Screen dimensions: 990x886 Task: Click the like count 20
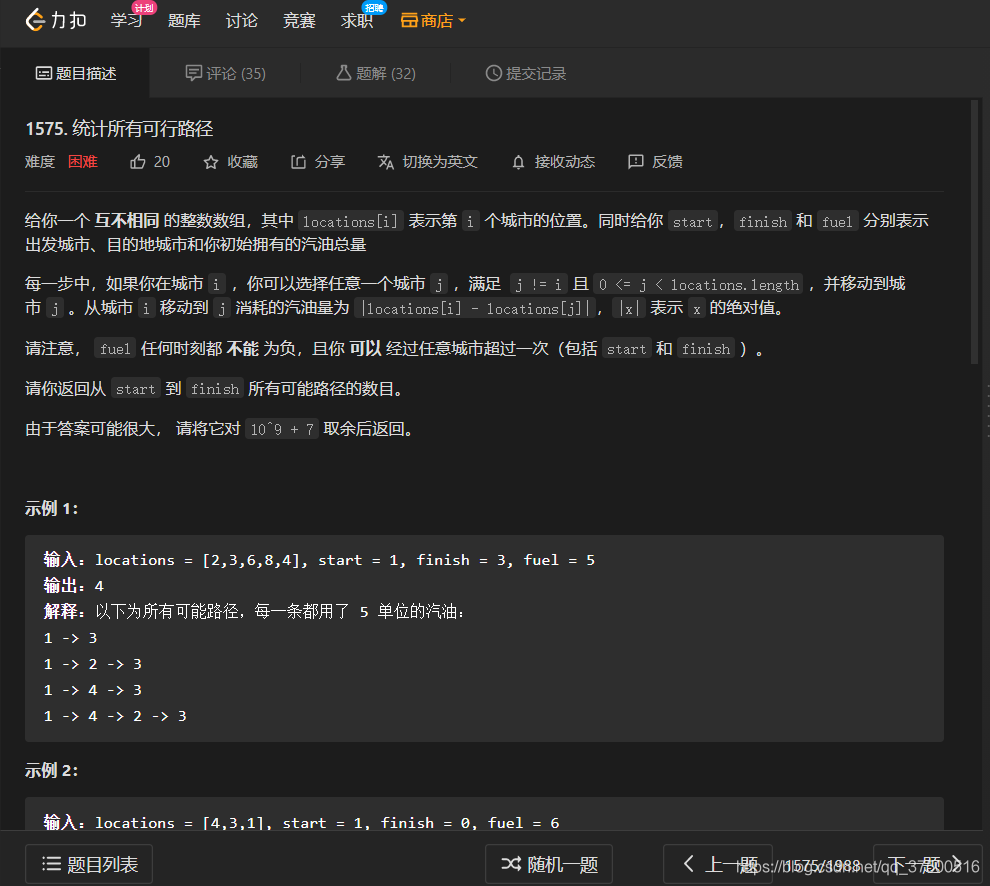(x=162, y=162)
